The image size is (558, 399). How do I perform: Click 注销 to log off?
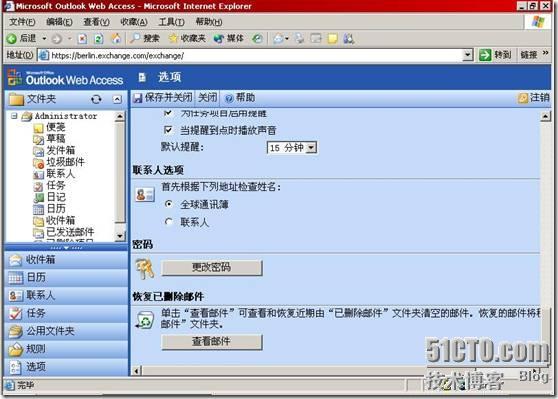click(x=533, y=98)
